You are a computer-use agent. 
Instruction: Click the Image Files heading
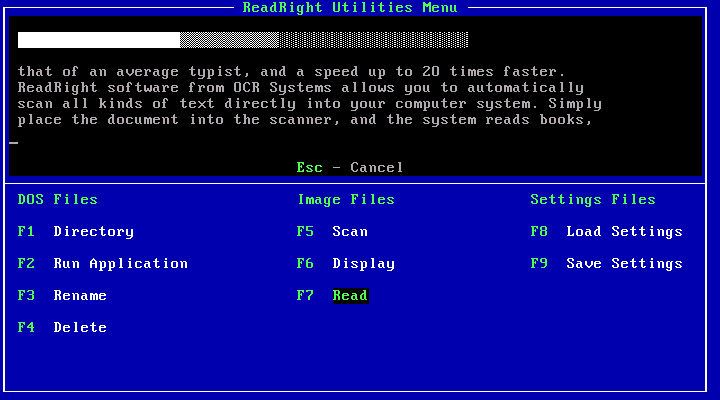point(346,200)
